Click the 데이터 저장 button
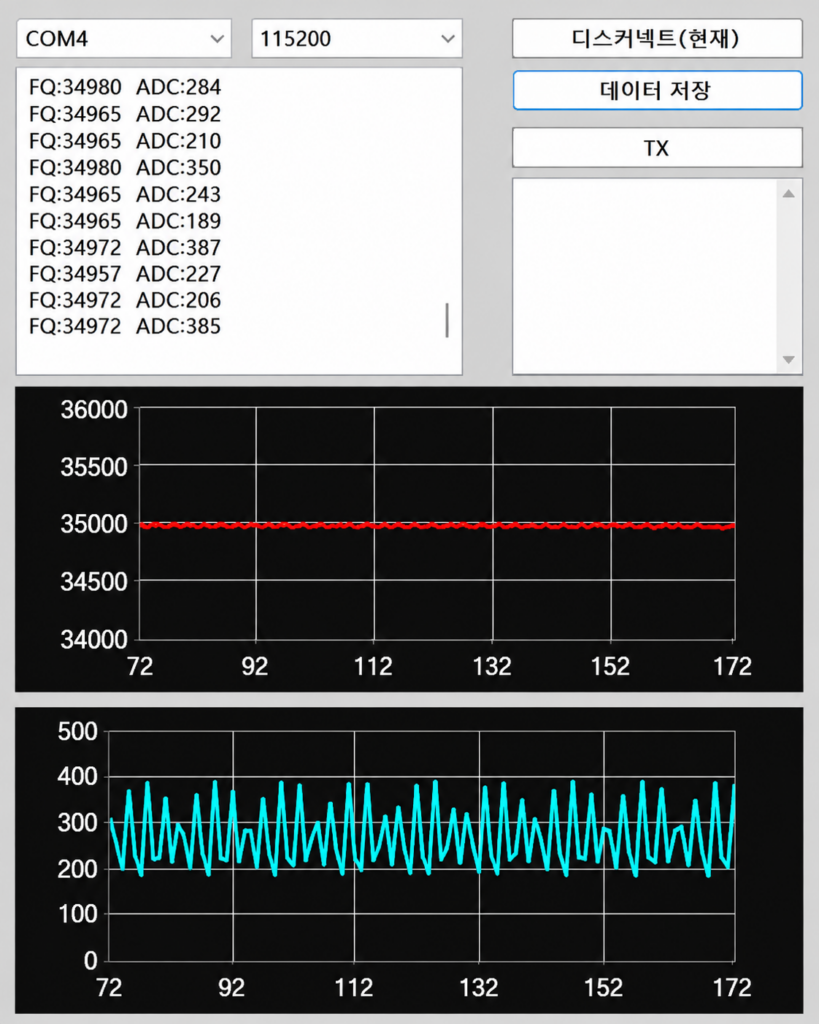819x1024 pixels. click(657, 90)
